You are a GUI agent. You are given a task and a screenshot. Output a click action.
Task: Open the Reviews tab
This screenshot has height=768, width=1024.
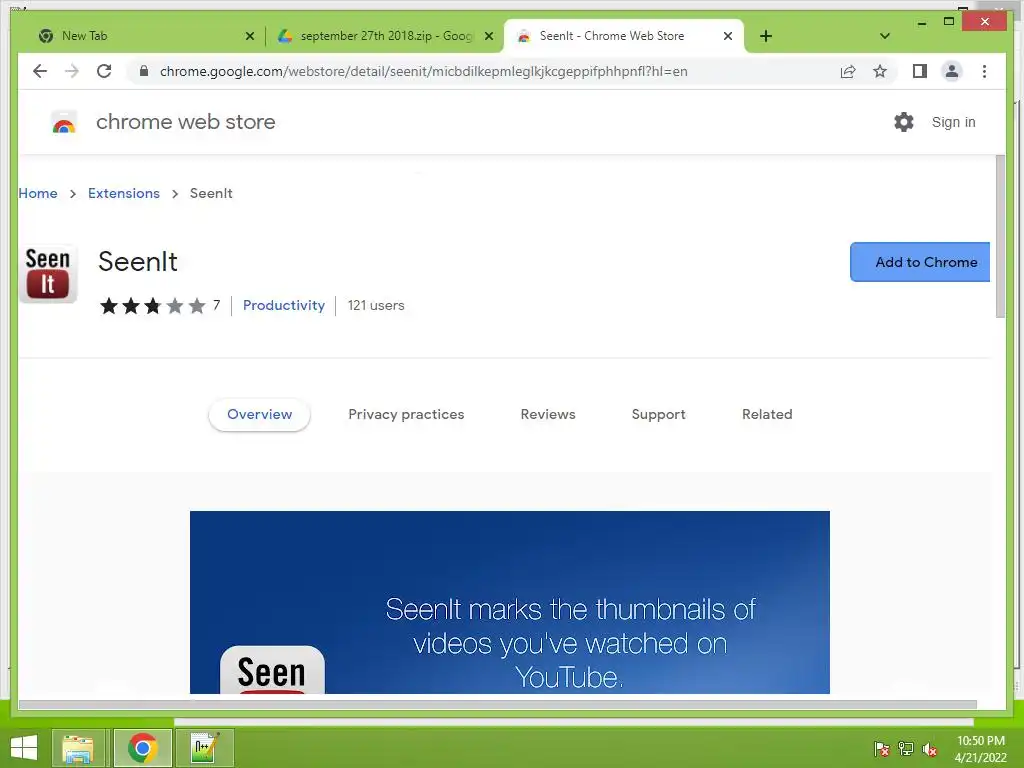[x=548, y=415]
